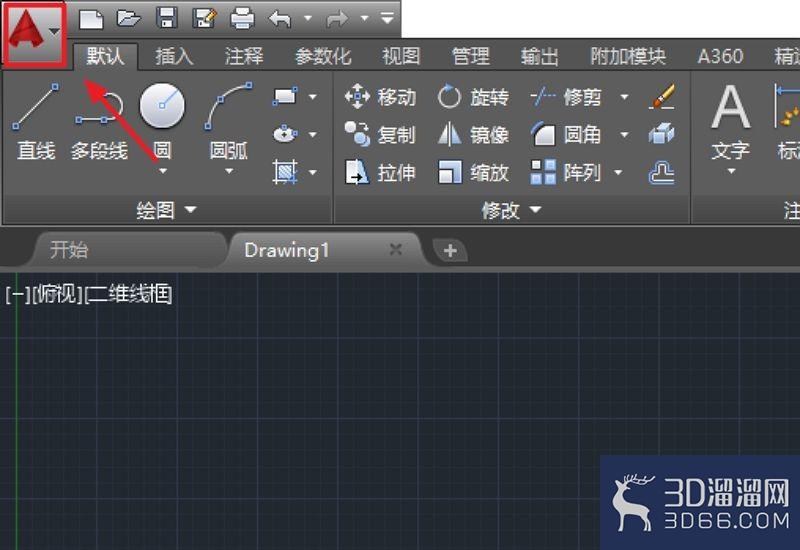Open the 阵列 array dropdown arrow
Viewport: 800px width, 550px height.
click(x=618, y=172)
